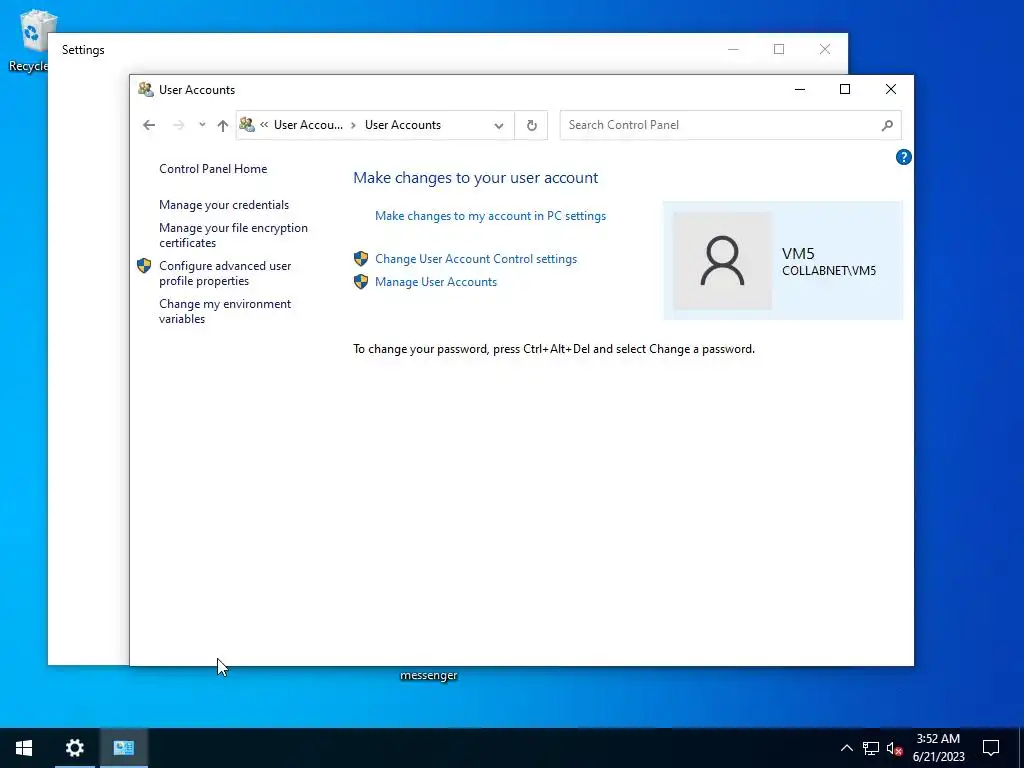
Task: Open Change my environment variables
Action: click(225, 311)
